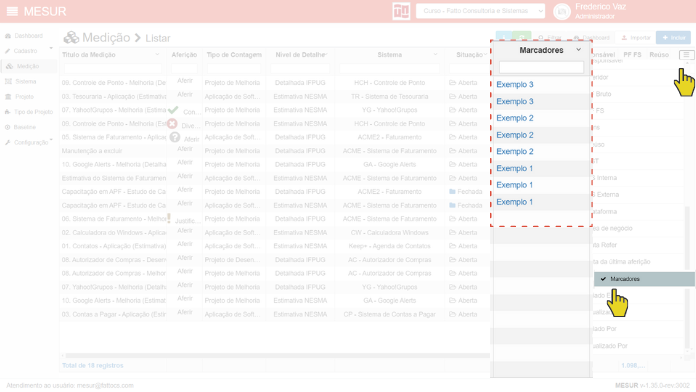Click TR - Sistema de Tesouraria cell
Image resolution: width=696 pixels, height=392 pixels.
click(389, 96)
